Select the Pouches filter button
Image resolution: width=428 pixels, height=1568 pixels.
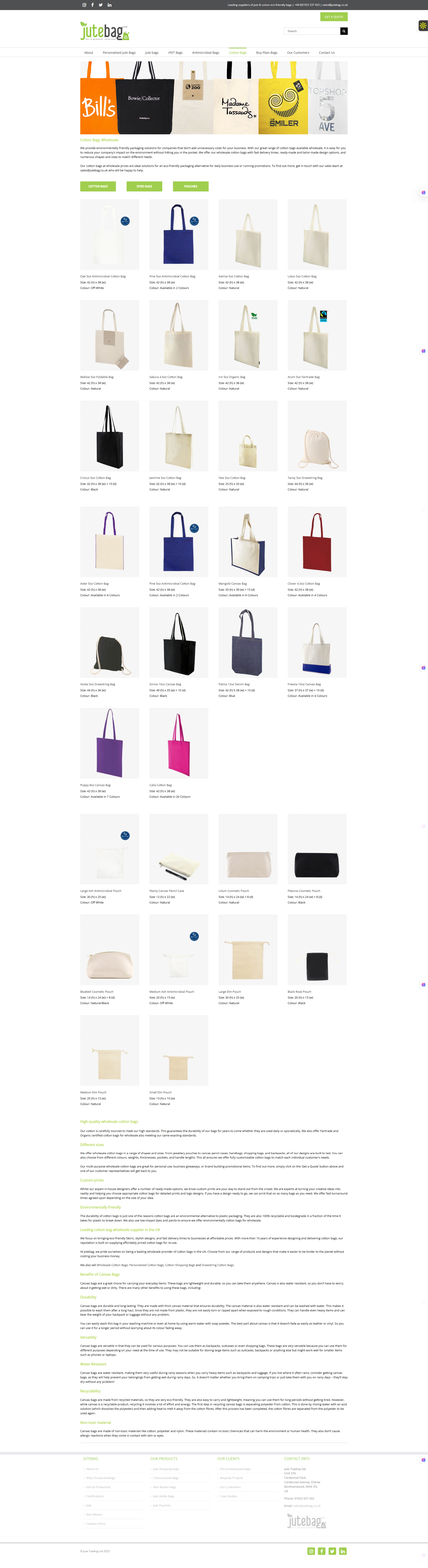pos(191,186)
